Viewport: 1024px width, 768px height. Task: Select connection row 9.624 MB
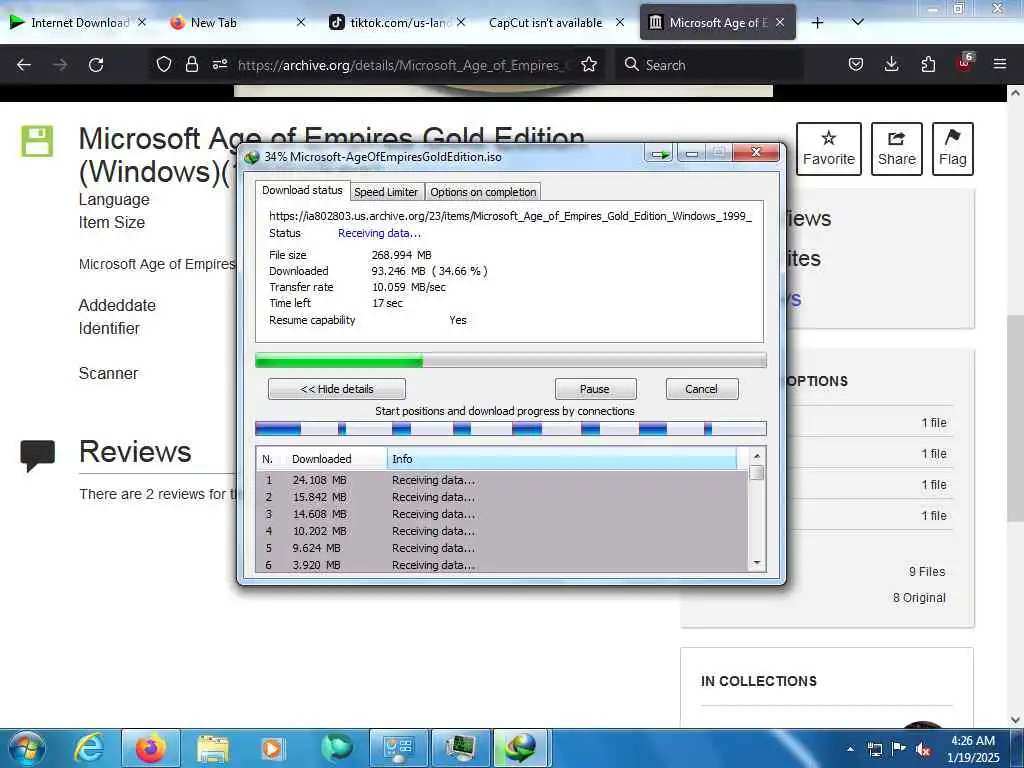(x=502, y=548)
